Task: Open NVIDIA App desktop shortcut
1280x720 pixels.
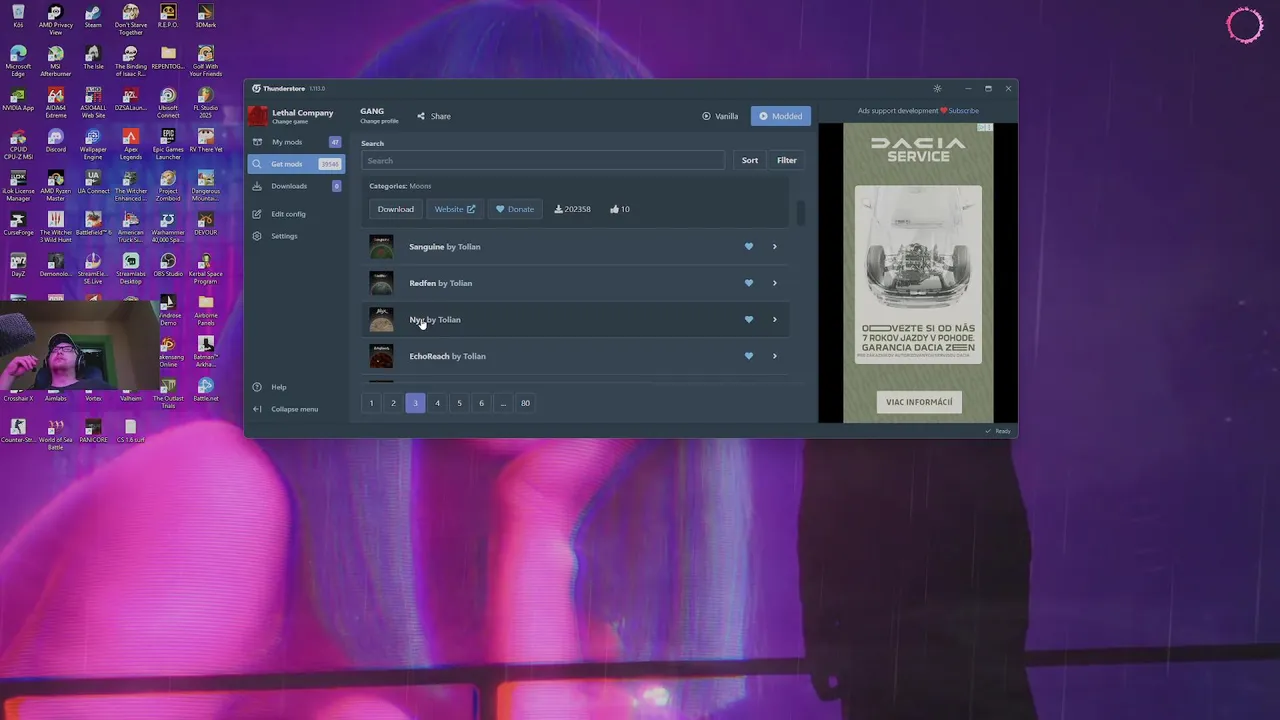Action: pyautogui.click(x=18, y=99)
